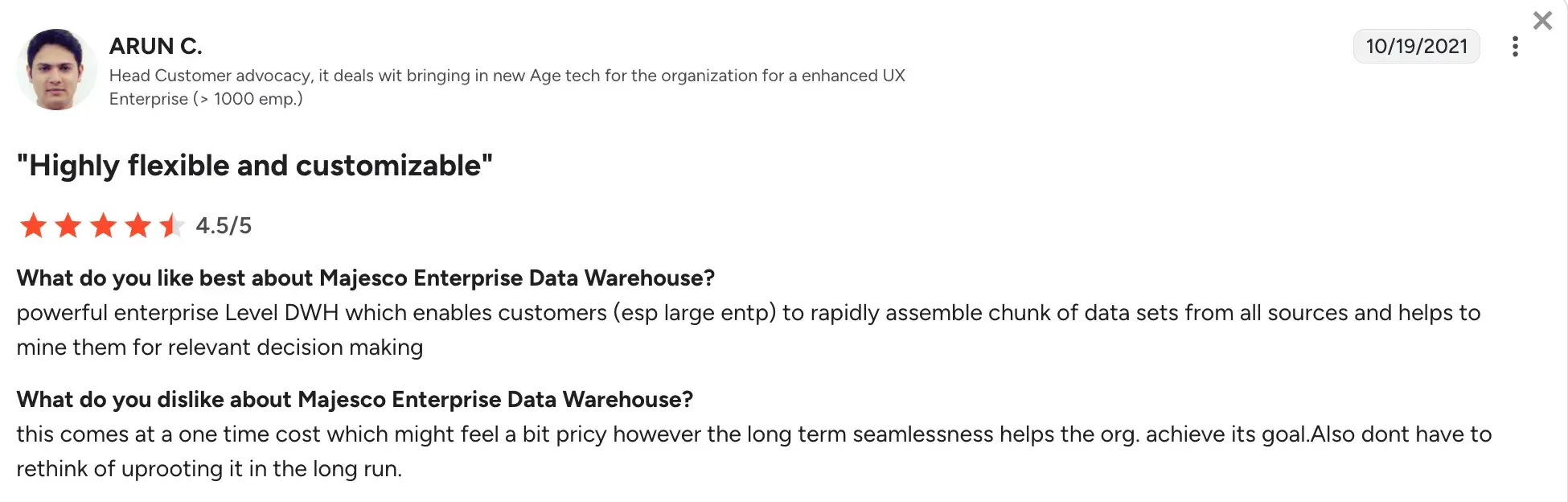Close the review popup with the X
This screenshot has height=502, width=1568.
(1542, 21)
